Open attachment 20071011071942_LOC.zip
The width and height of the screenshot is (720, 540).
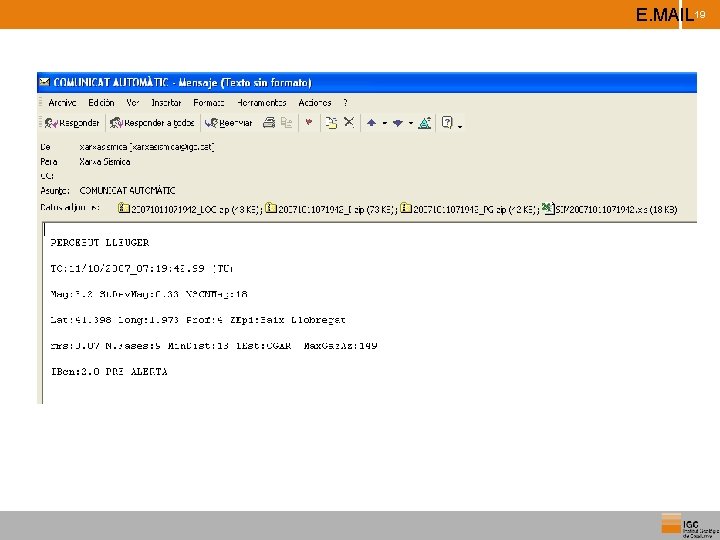pyautogui.click(x=190, y=209)
